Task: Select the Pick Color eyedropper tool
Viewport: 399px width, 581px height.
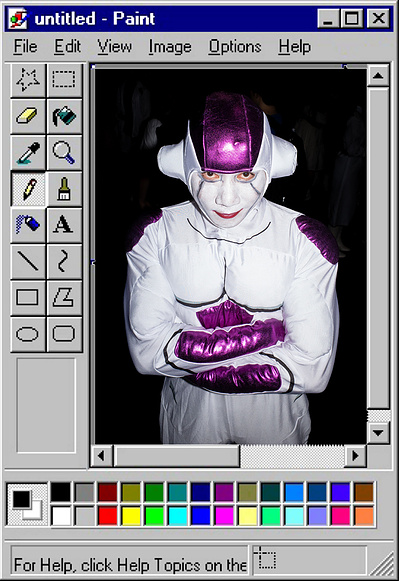Action: tap(28, 153)
